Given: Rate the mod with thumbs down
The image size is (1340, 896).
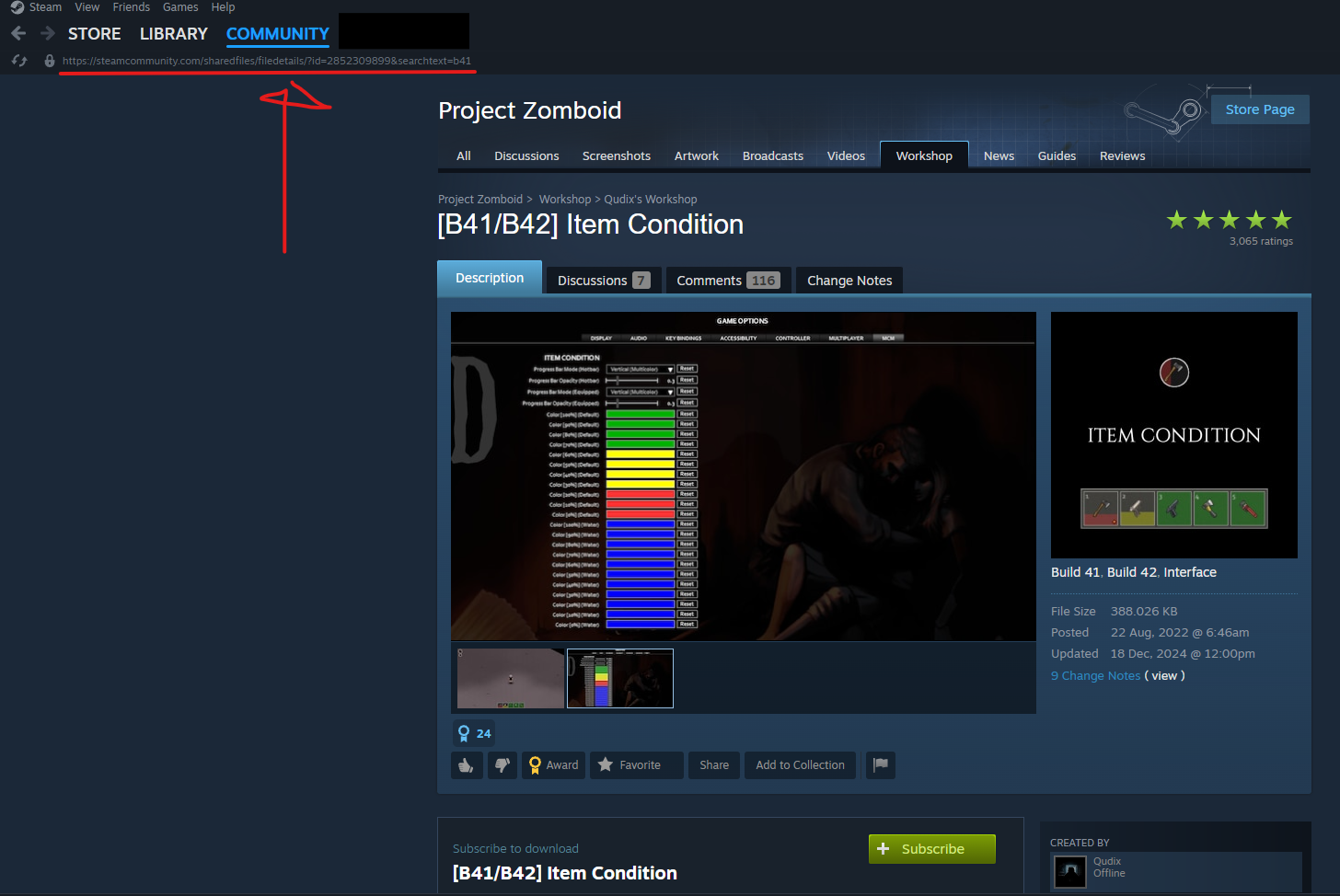Looking at the screenshot, I should tap(502, 765).
